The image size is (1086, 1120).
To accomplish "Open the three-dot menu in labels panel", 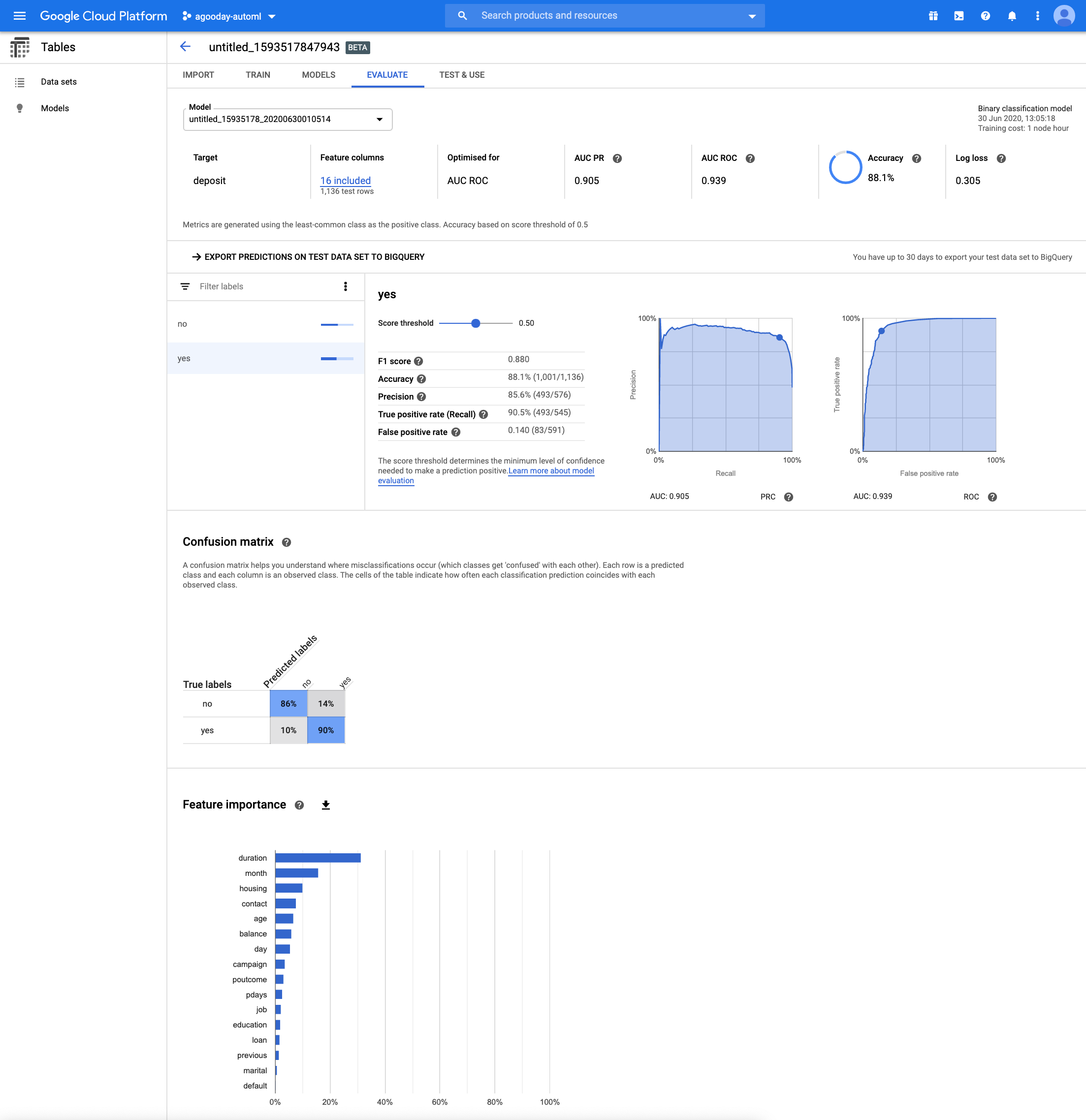I will click(x=345, y=286).
